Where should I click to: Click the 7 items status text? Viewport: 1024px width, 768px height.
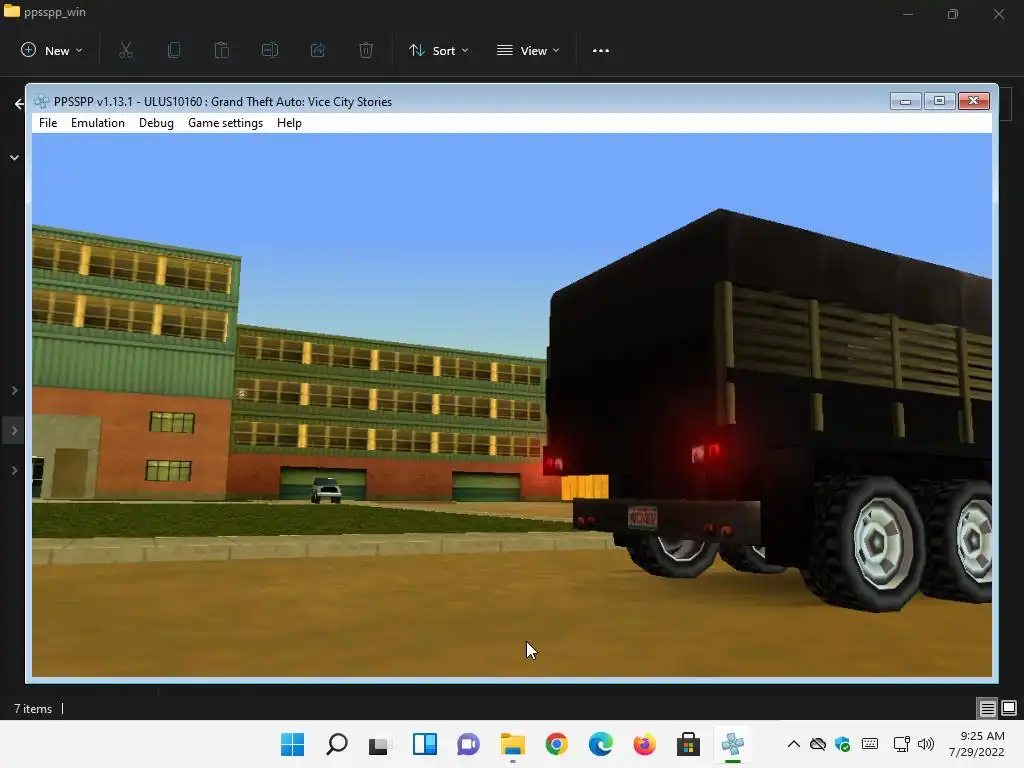point(33,709)
